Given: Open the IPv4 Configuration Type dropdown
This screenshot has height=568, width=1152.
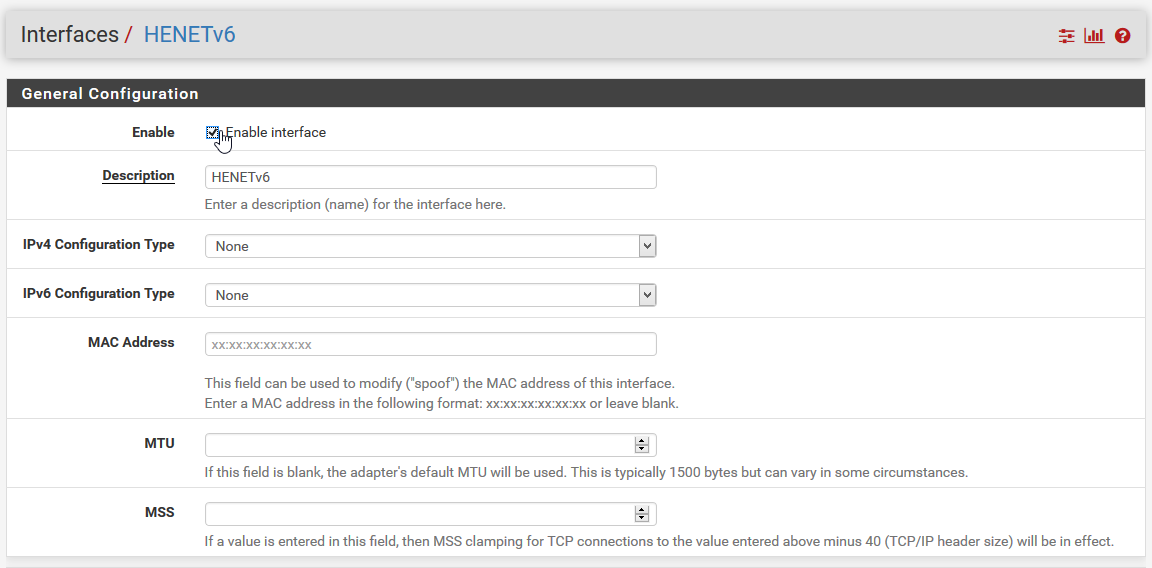Looking at the screenshot, I should click(x=430, y=246).
